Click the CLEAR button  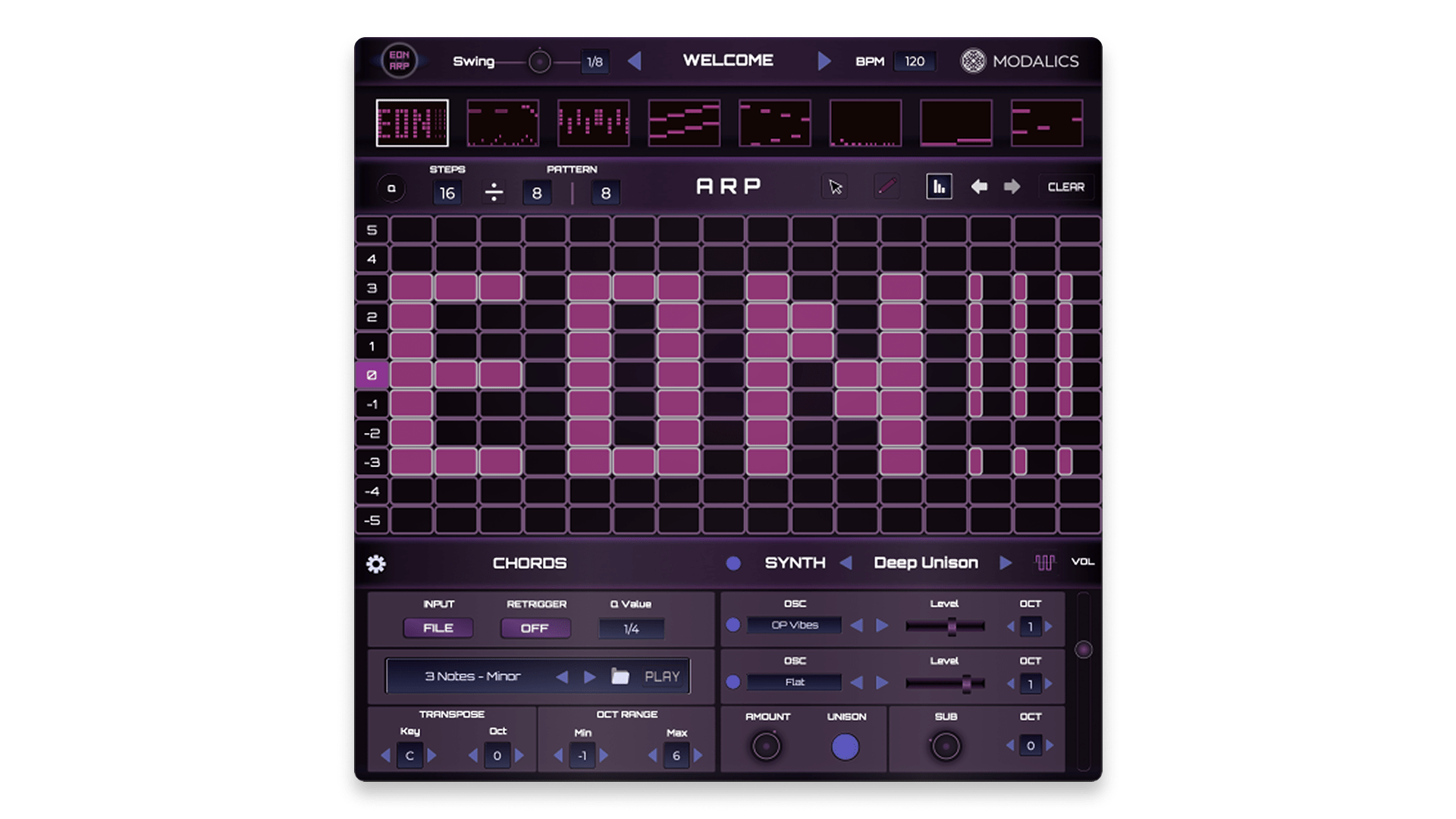[1065, 187]
